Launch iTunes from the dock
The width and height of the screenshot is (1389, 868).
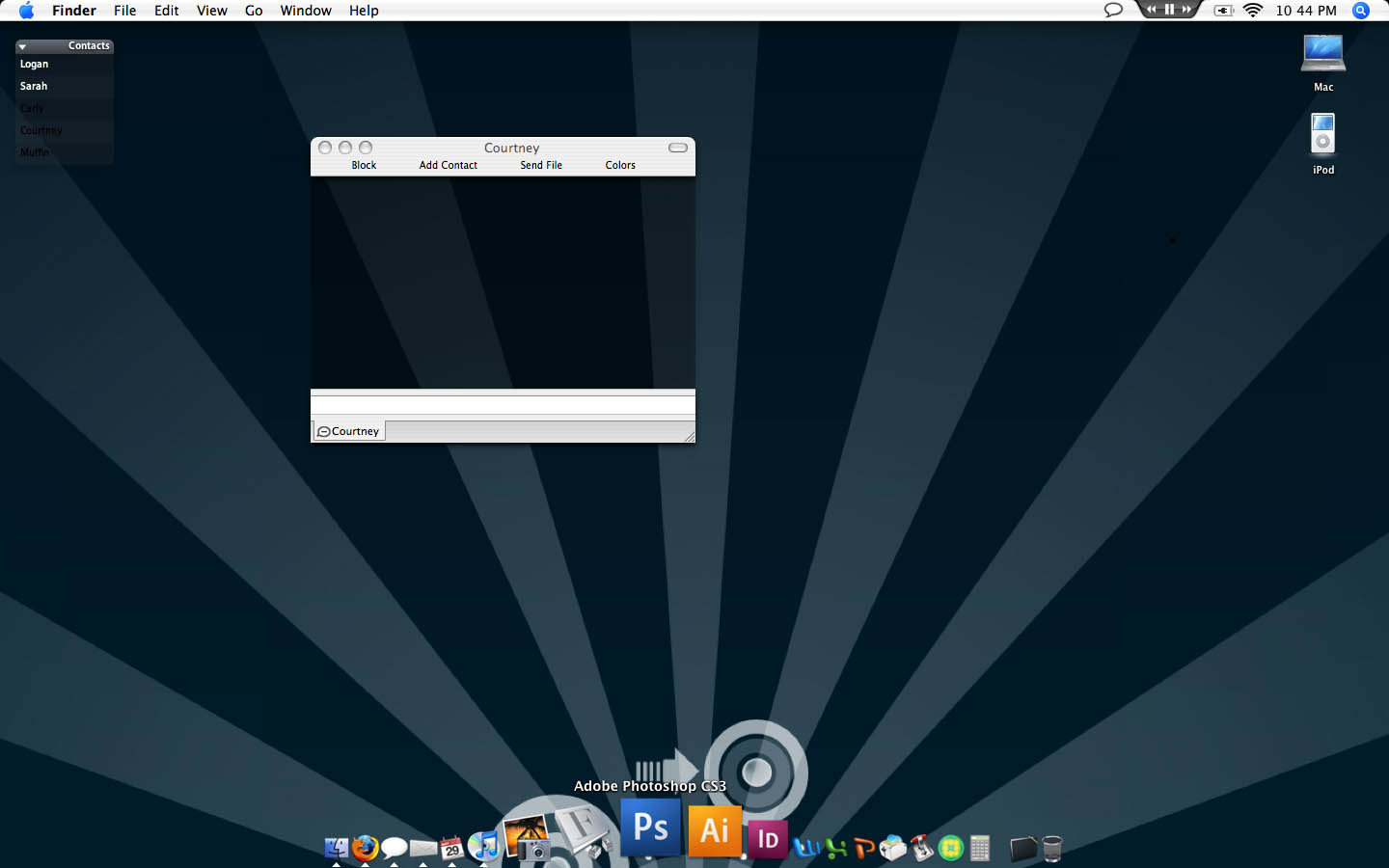(483, 846)
